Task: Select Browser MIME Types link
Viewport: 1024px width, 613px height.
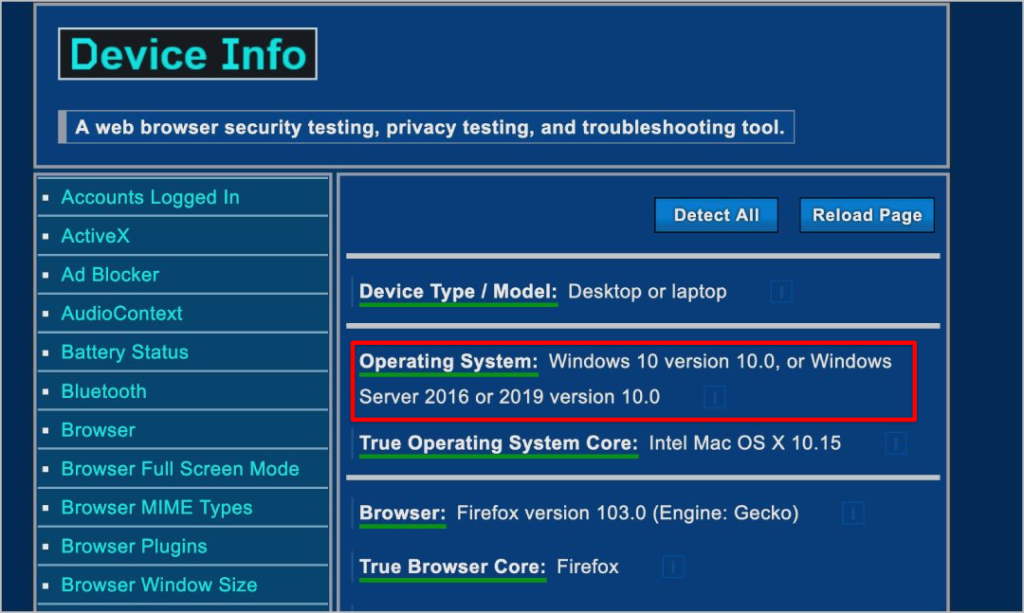Action: [157, 507]
